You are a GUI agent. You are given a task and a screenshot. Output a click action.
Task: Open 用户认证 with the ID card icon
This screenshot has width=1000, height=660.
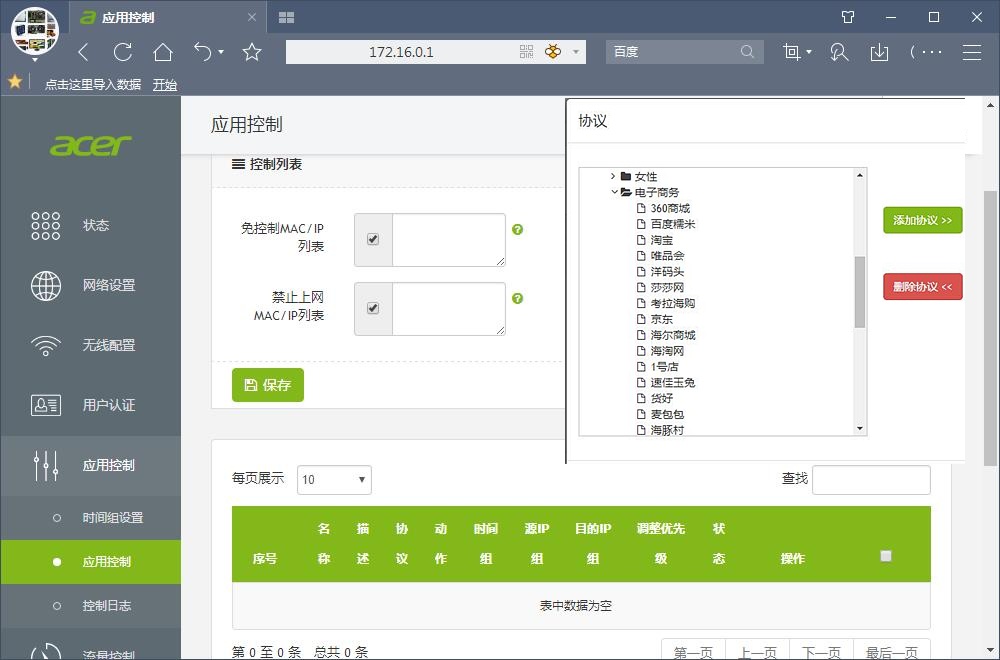point(44,405)
